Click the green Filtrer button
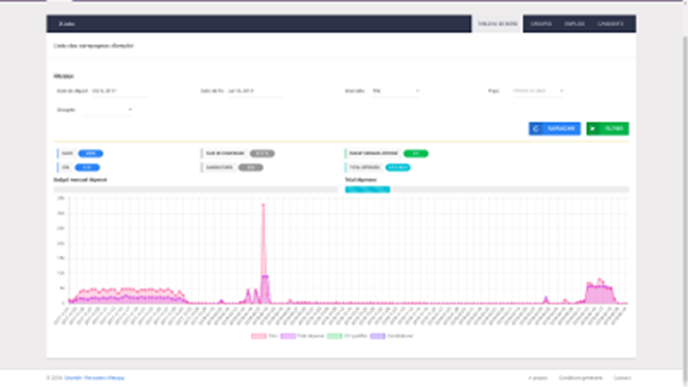 (607, 129)
